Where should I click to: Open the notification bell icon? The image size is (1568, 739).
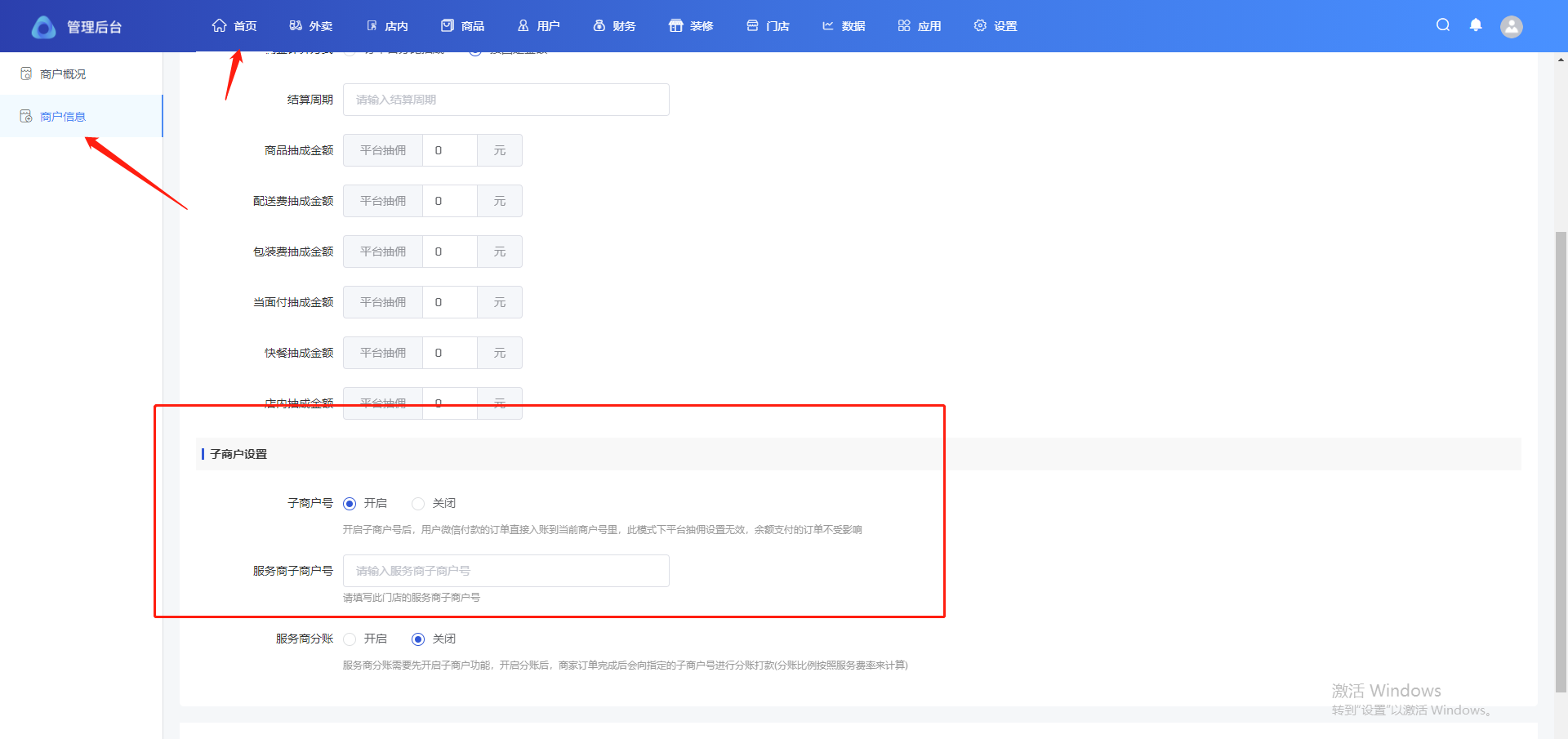click(x=1476, y=25)
